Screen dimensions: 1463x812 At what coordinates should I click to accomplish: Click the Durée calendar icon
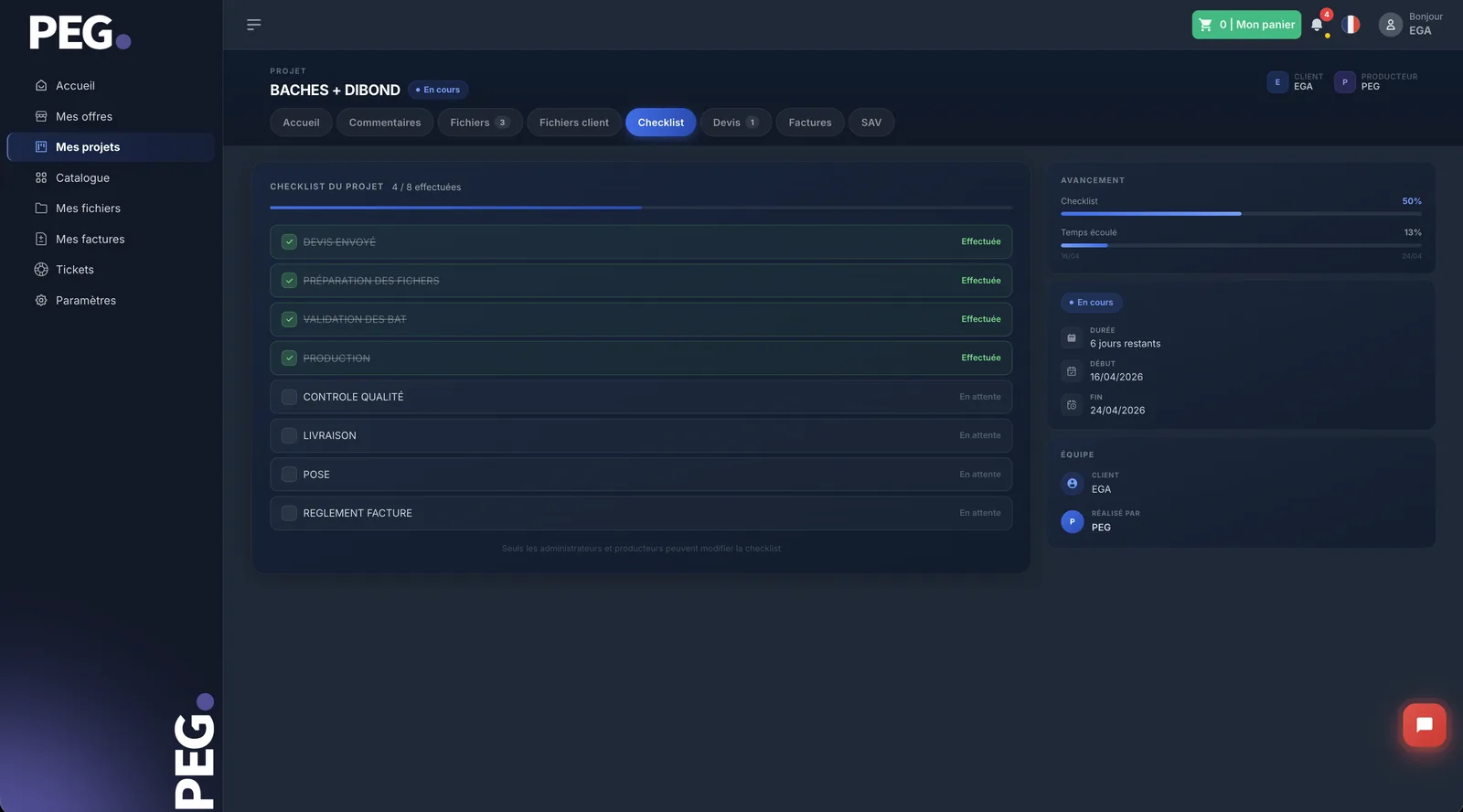coord(1072,337)
